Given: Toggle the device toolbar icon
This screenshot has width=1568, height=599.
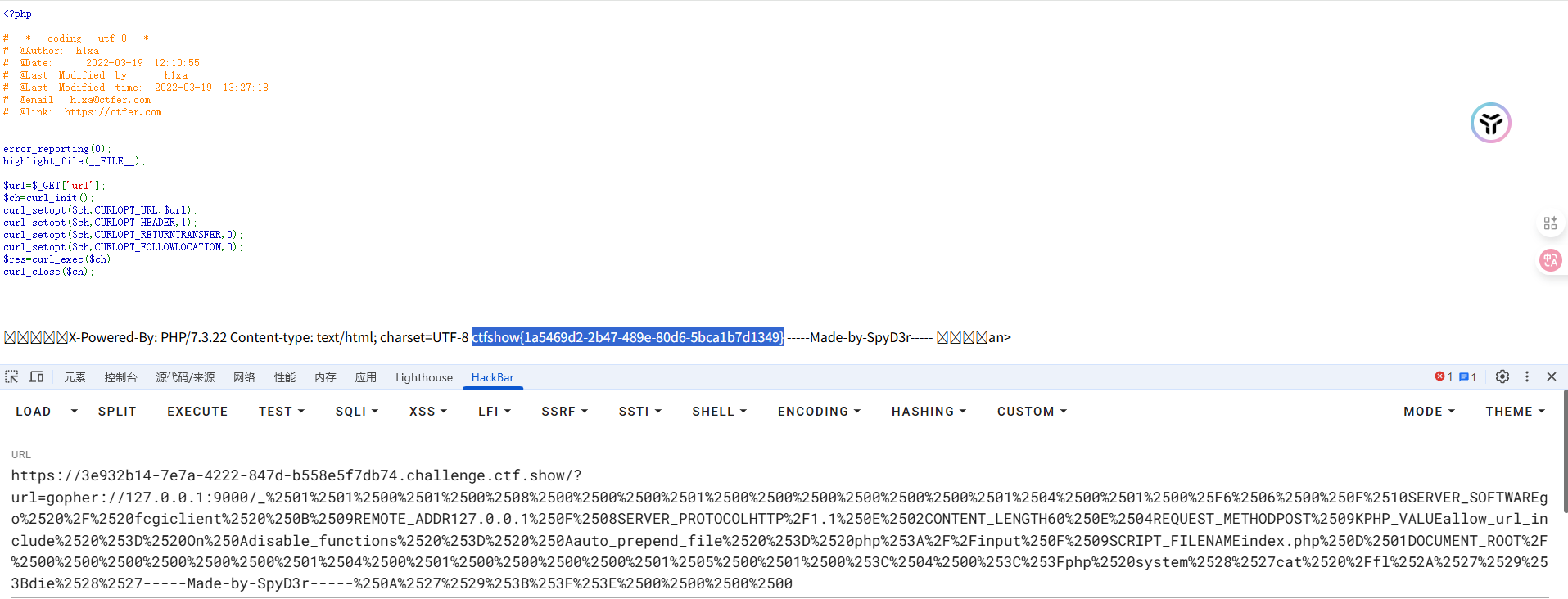Looking at the screenshot, I should pos(36,376).
